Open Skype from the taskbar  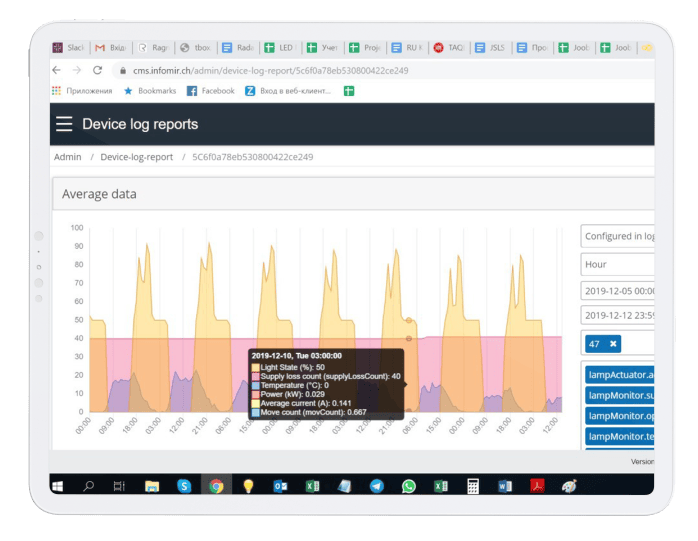point(184,486)
